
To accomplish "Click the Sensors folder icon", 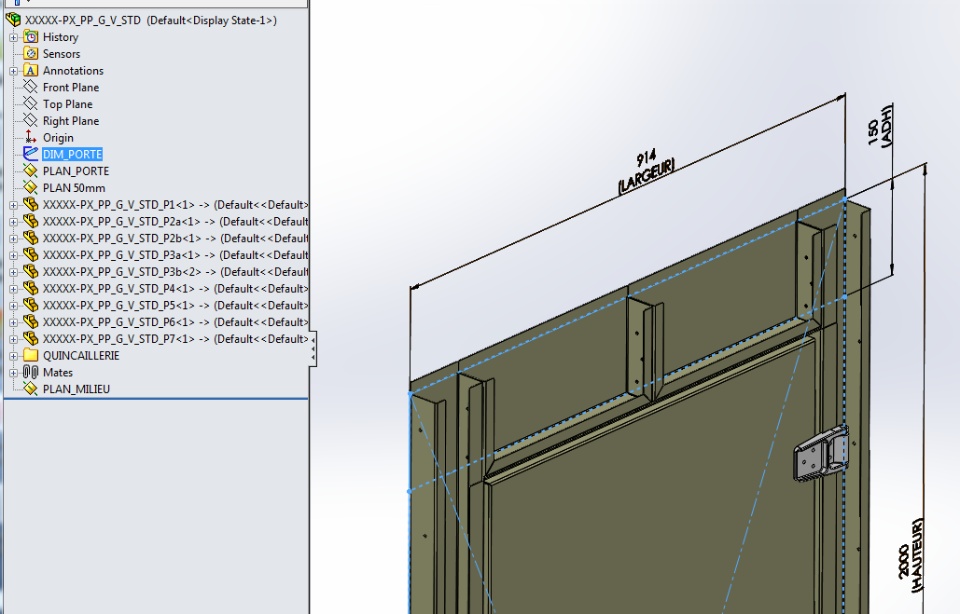I will pos(31,54).
